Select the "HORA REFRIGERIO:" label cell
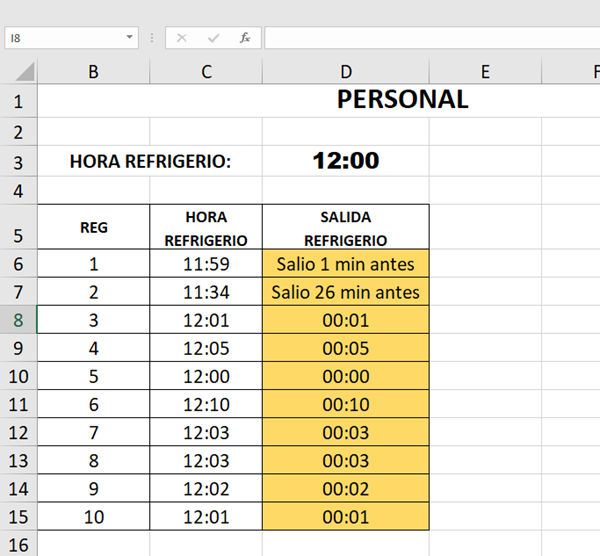This screenshot has width=600, height=556. (x=150, y=161)
